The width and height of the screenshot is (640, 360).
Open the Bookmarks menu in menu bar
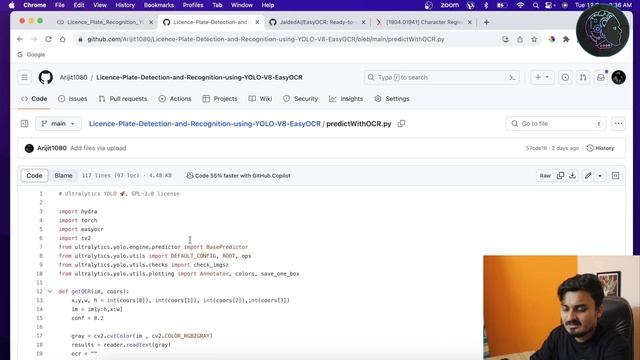(159, 5)
